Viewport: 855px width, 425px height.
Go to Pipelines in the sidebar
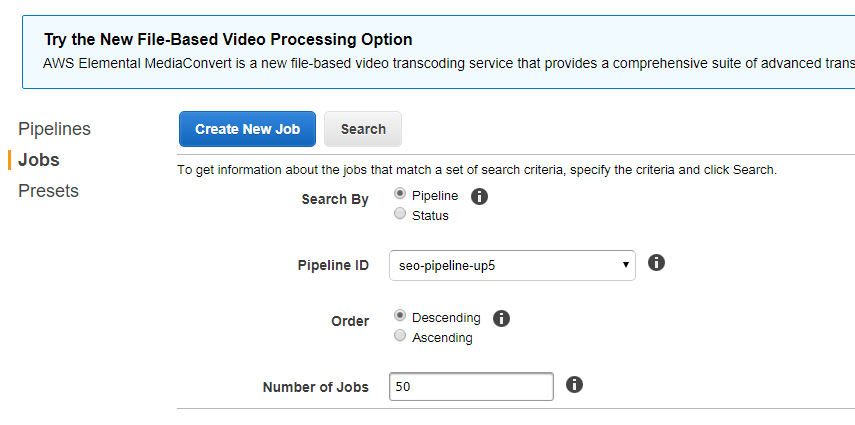[55, 129]
